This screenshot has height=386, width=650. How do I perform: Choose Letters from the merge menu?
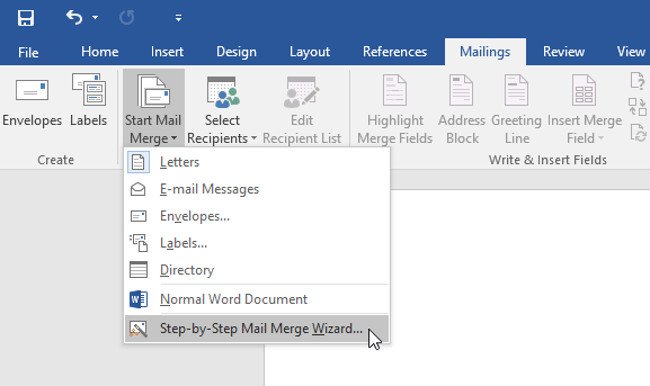(257, 162)
